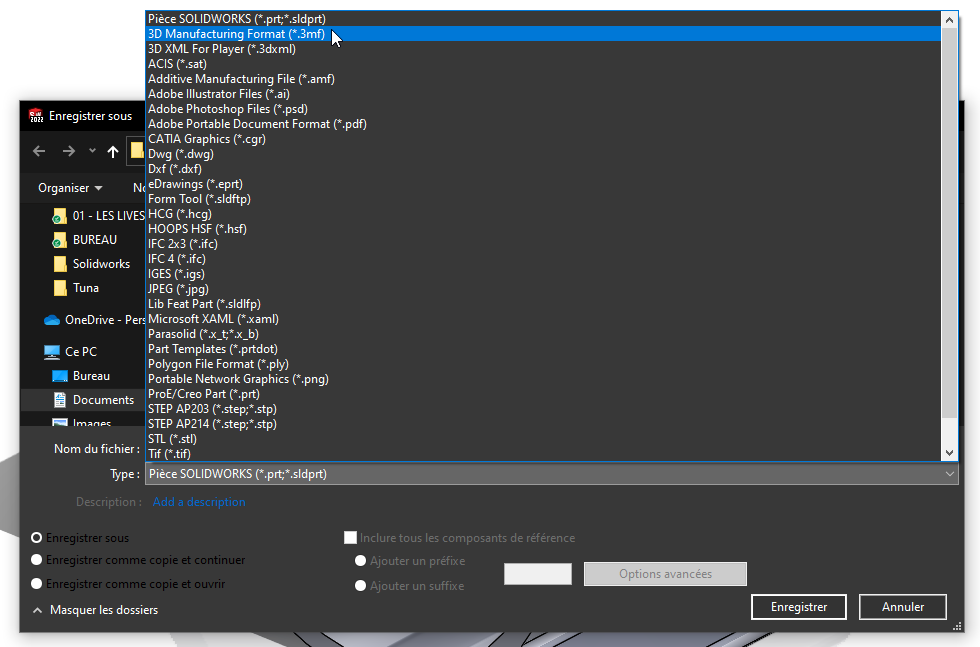980x647 pixels.
Task: Open the Bureau desktop location
Action: (81, 376)
